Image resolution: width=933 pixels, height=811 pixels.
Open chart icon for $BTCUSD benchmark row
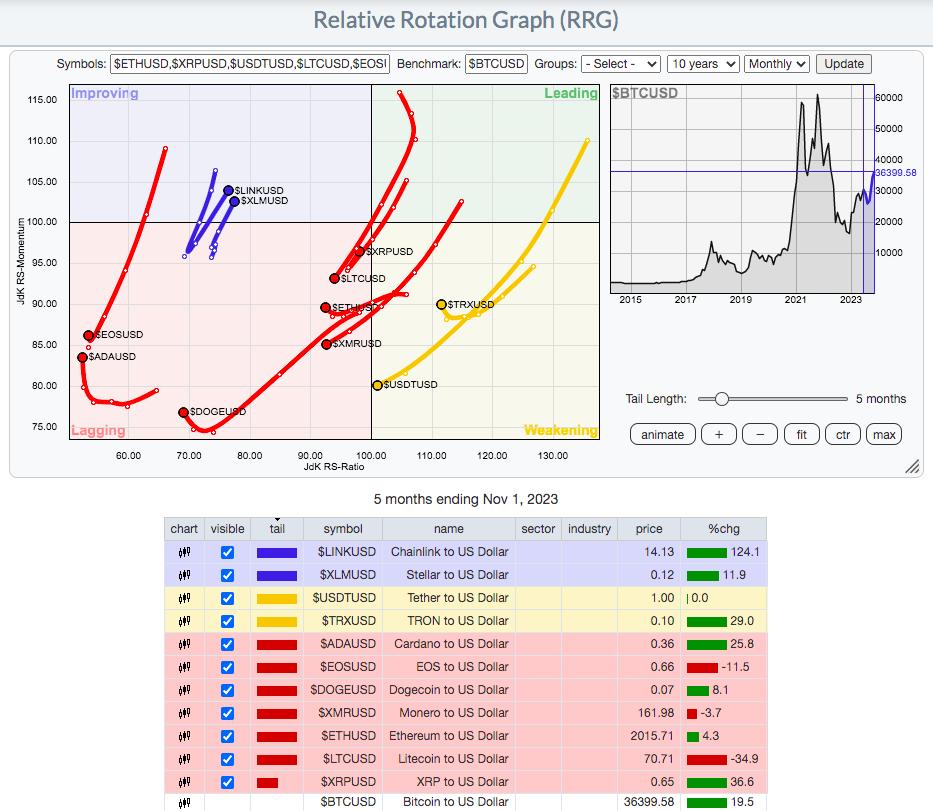pos(184,803)
